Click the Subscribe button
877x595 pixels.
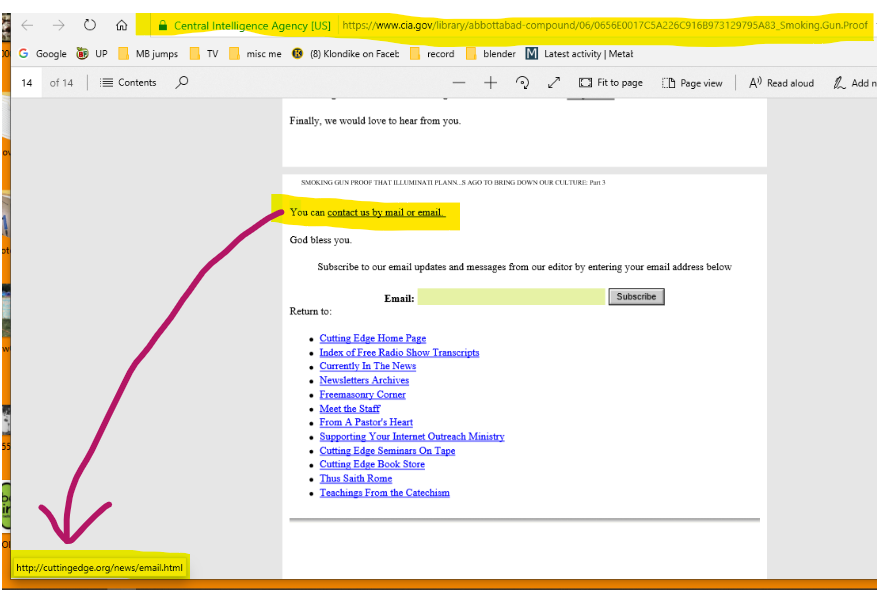636,297
